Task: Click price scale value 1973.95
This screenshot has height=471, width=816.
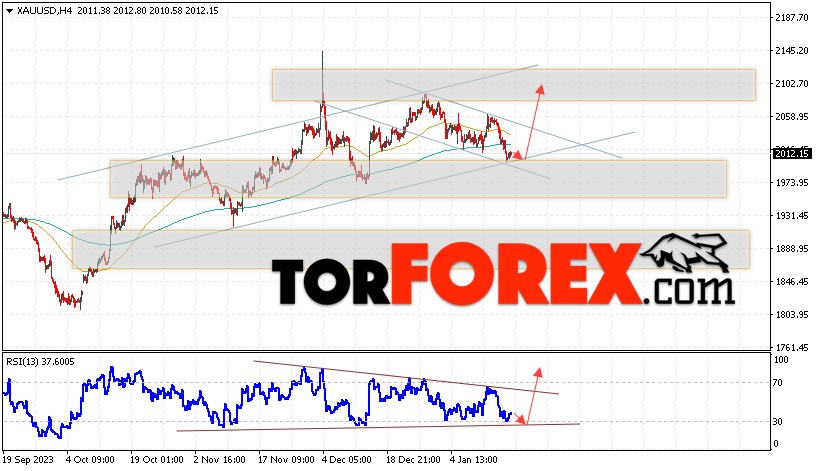Action: (x=792, y=183)
